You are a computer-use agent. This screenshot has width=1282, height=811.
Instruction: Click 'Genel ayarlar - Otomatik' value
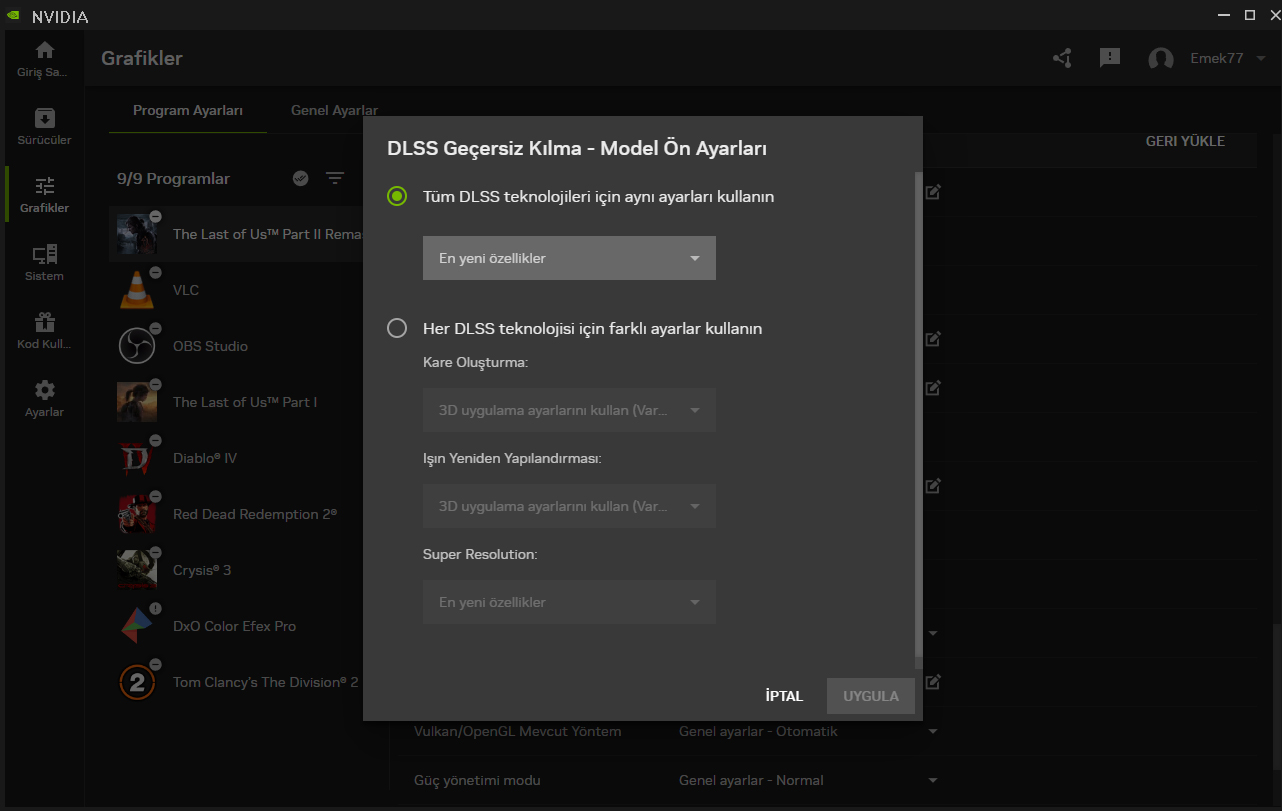(758, 731)
